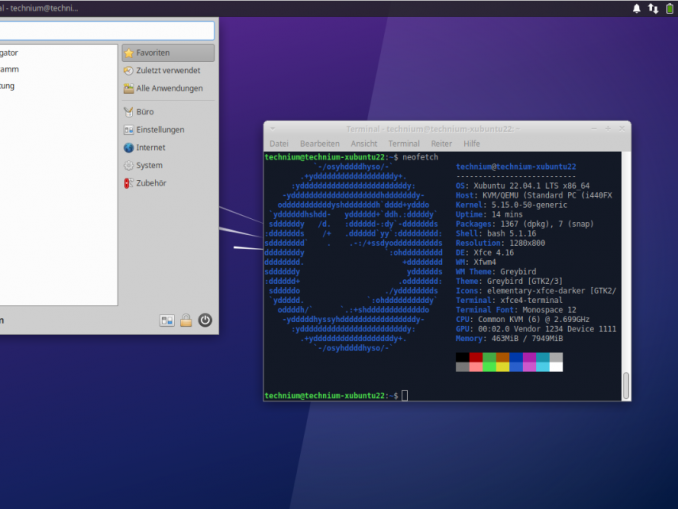Click the white color block in neofetch output
Screen dimensions: 678x509
(556, 367)
